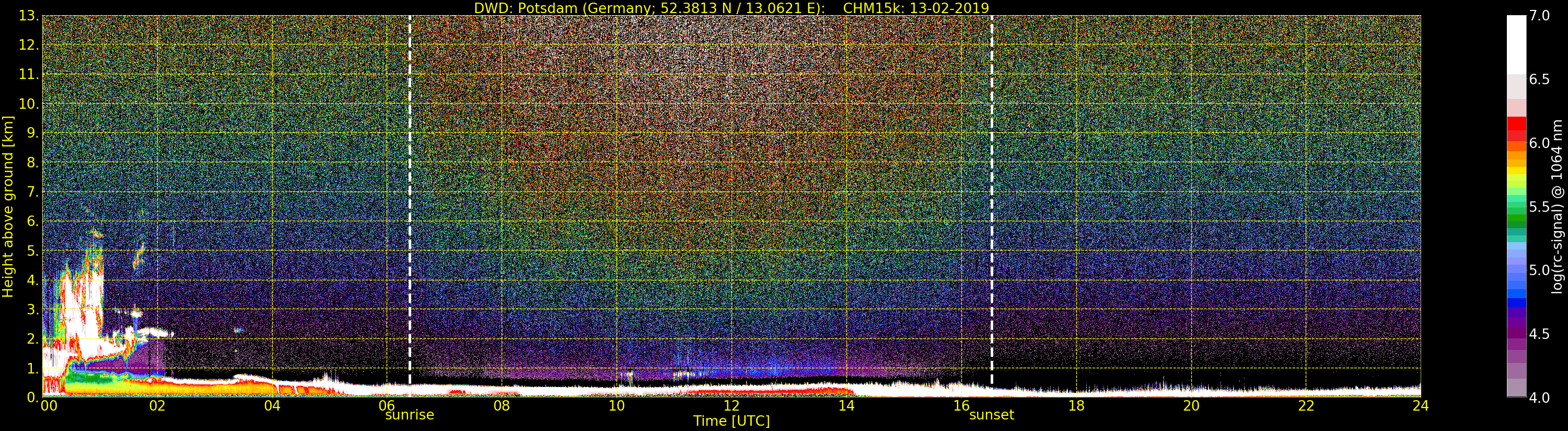Click the colorbar tick label '5.0'
Image resolution: width=1568 pixels, height=431 pixels.
coord(1540,270)
